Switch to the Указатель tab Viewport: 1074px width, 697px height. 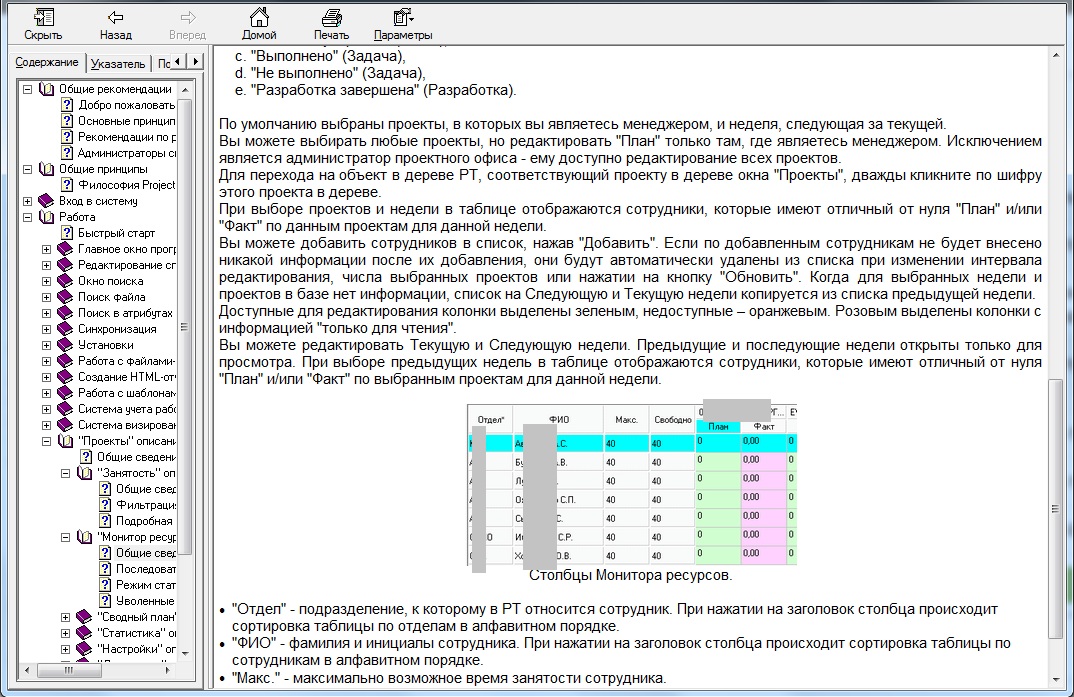tap(118, 64)
